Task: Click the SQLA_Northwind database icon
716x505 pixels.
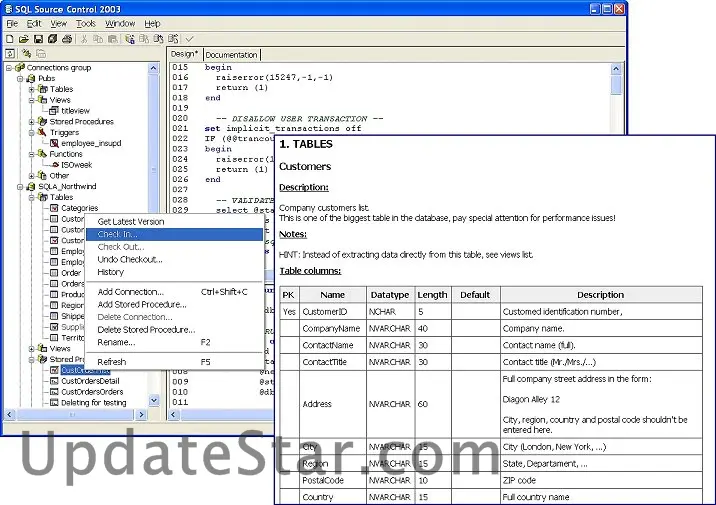Action: [x=31, y=187]
